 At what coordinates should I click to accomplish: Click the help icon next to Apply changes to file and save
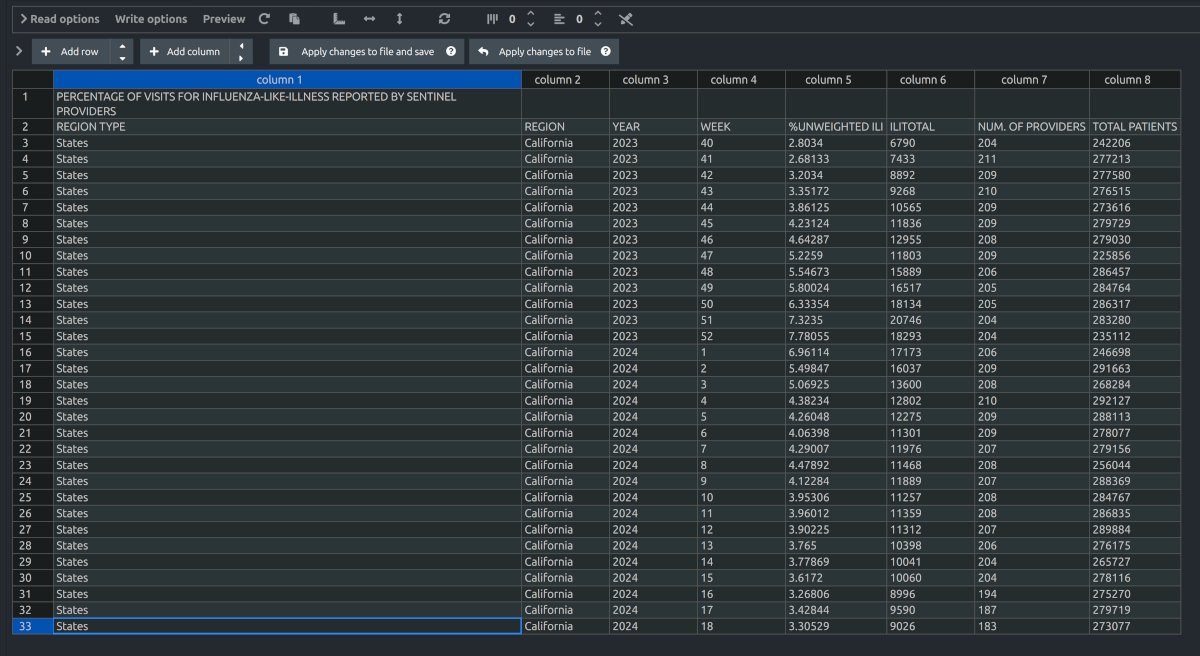coord(451,51)
